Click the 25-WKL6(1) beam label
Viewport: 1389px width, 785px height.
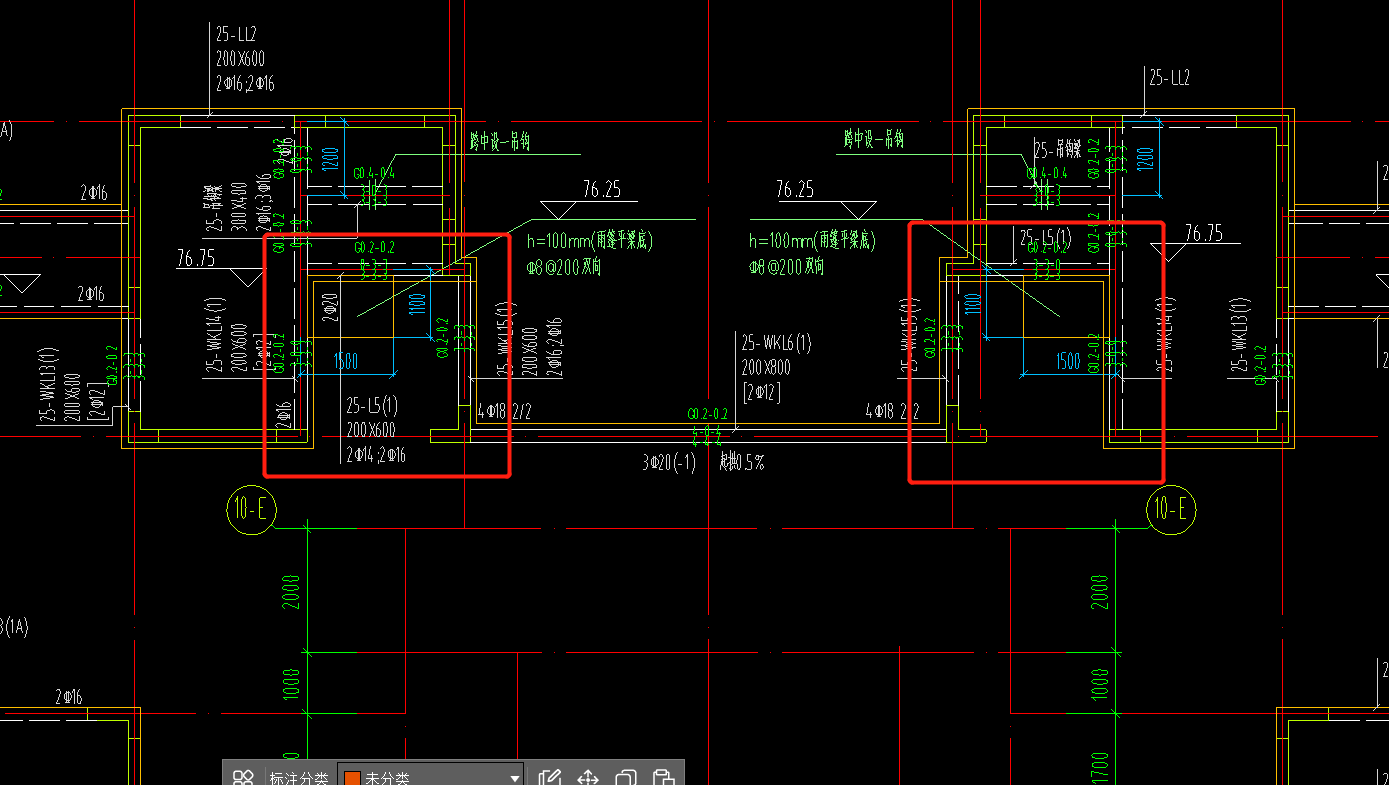pyautogui.click(x=776, y=344)
